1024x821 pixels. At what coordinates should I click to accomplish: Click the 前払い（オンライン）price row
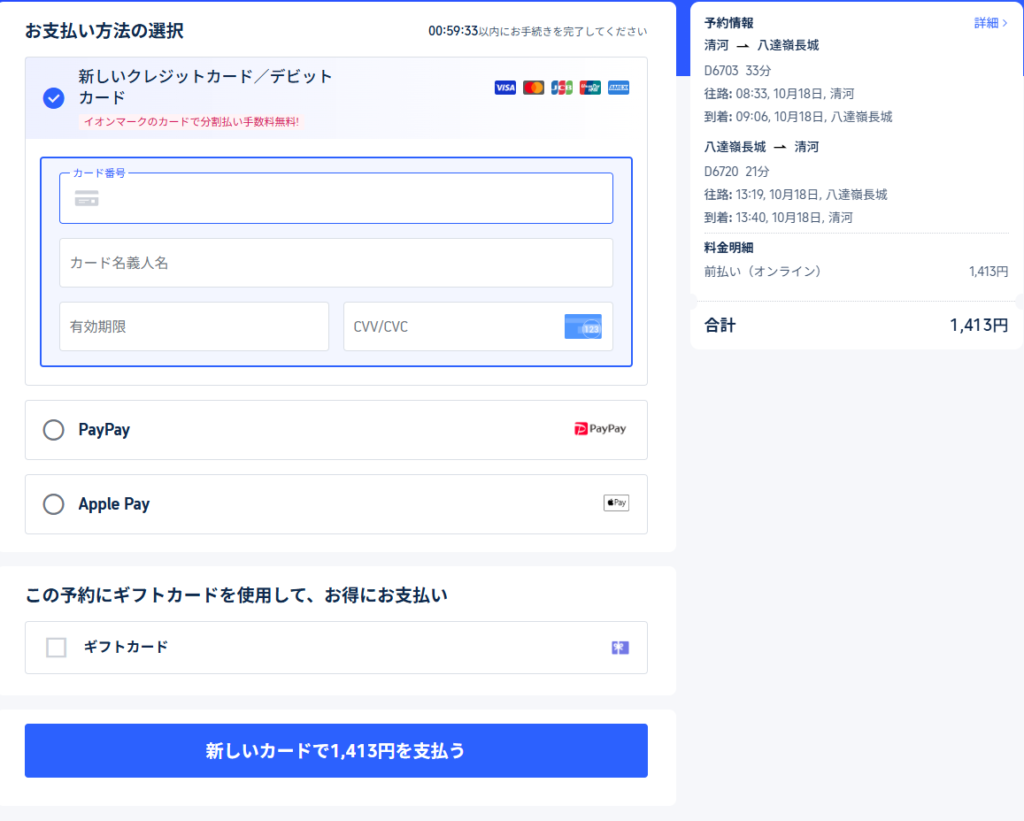click(x=856, y=271)
